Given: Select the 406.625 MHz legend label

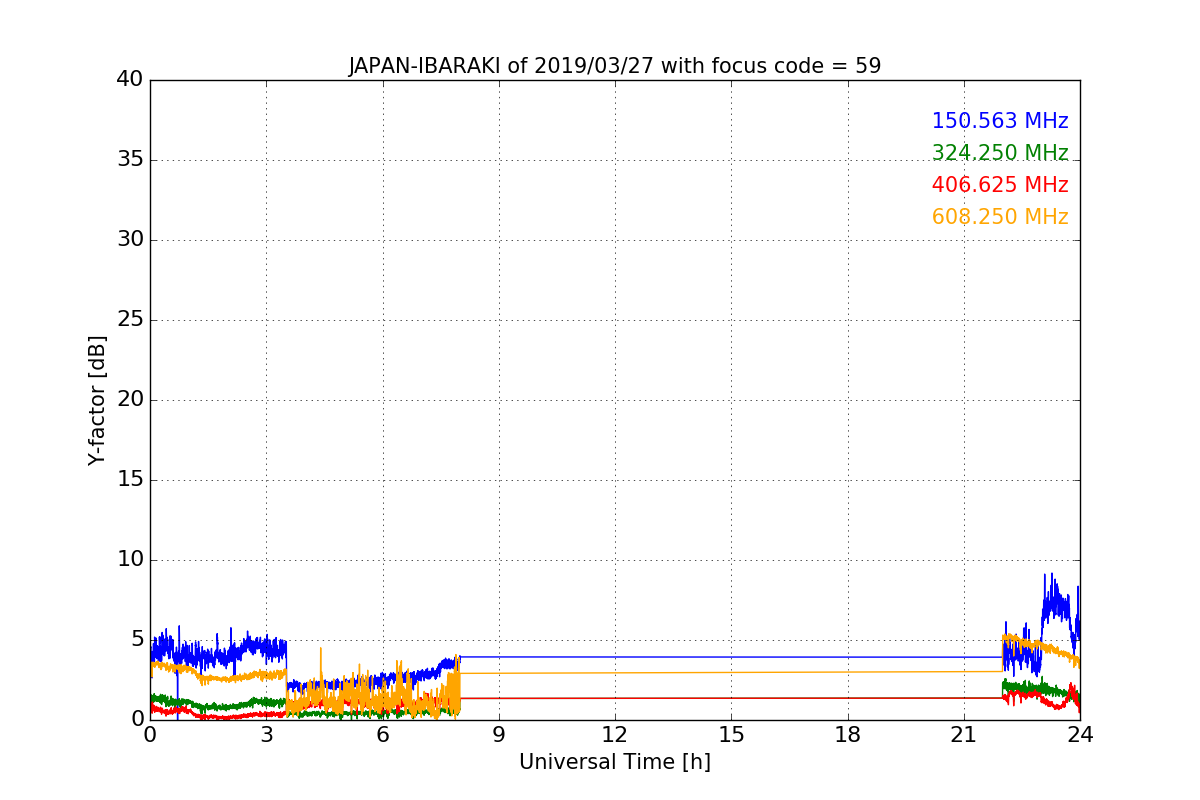Looking at the screenshot, I should coord(1000,185).
